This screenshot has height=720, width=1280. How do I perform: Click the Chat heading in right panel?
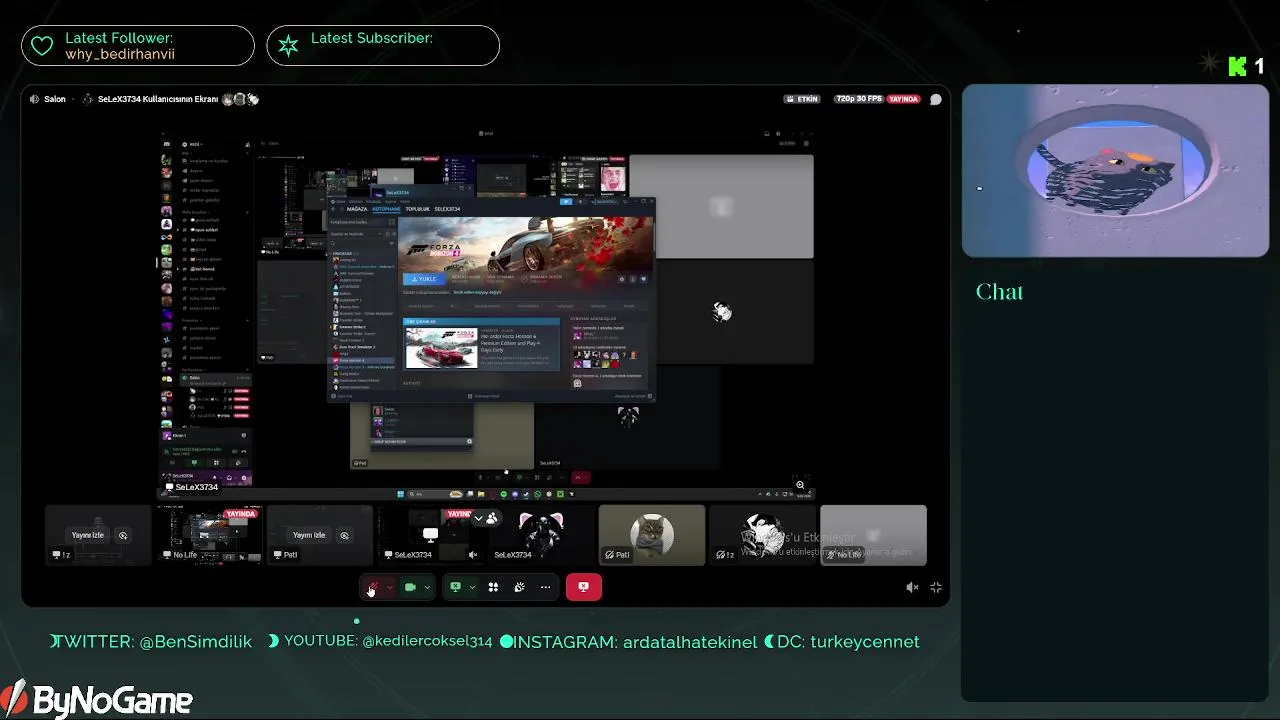999,292
